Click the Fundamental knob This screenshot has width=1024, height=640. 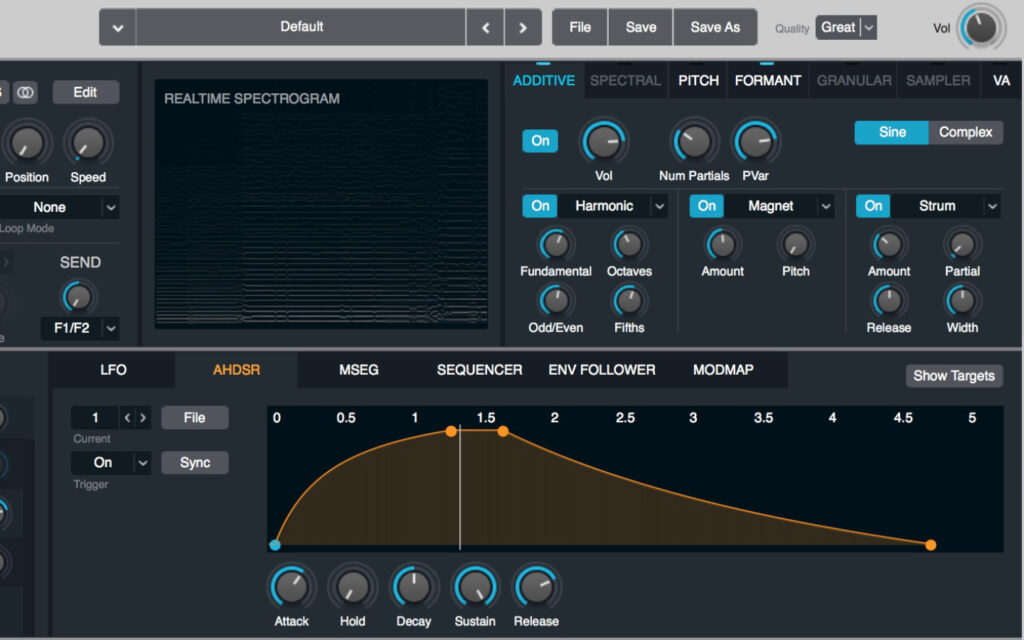pyautogui.click(x=555, y=245)
